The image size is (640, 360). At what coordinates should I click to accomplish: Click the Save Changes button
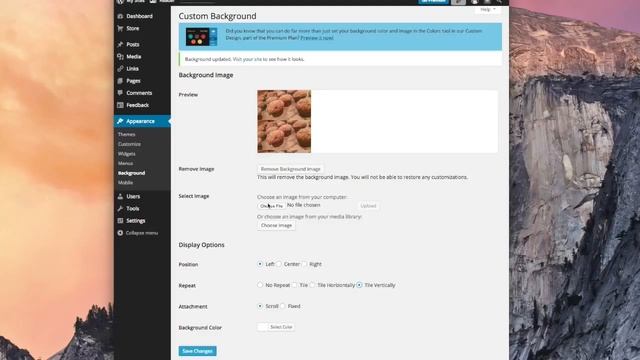(198, 351)
